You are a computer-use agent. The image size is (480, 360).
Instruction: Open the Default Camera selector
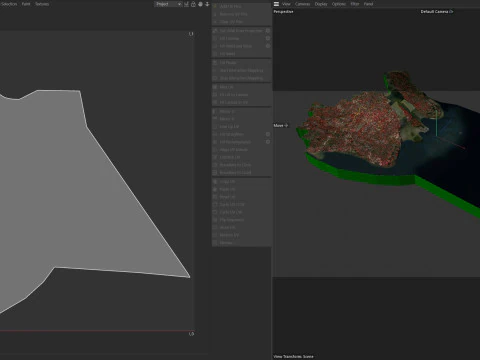[x=437, y=12]
